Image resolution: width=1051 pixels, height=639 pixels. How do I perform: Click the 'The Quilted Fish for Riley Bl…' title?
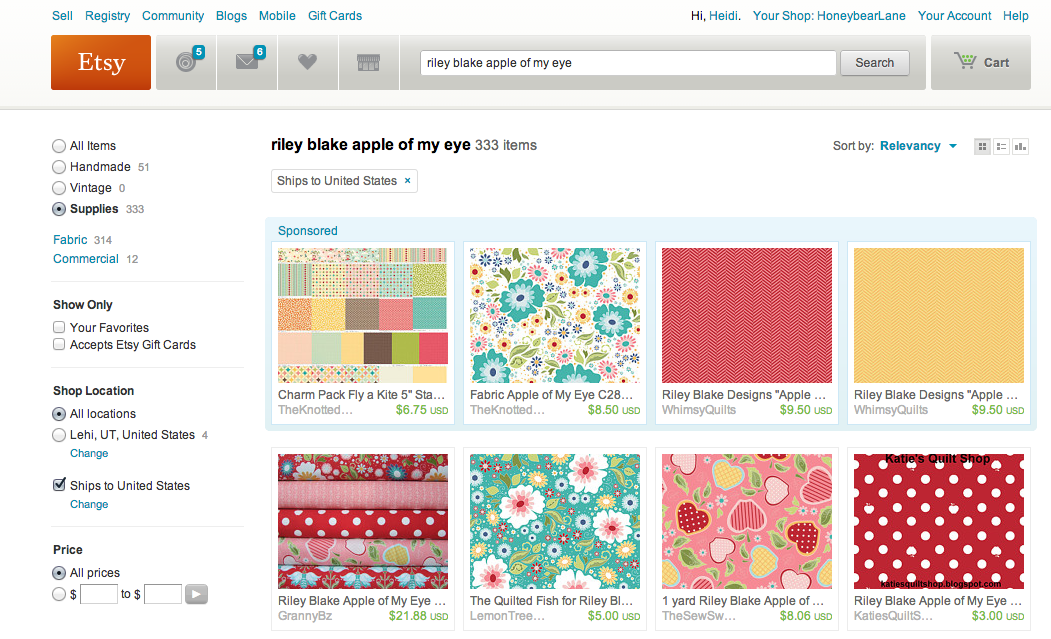pyautogui.click(x=551, y=601)
